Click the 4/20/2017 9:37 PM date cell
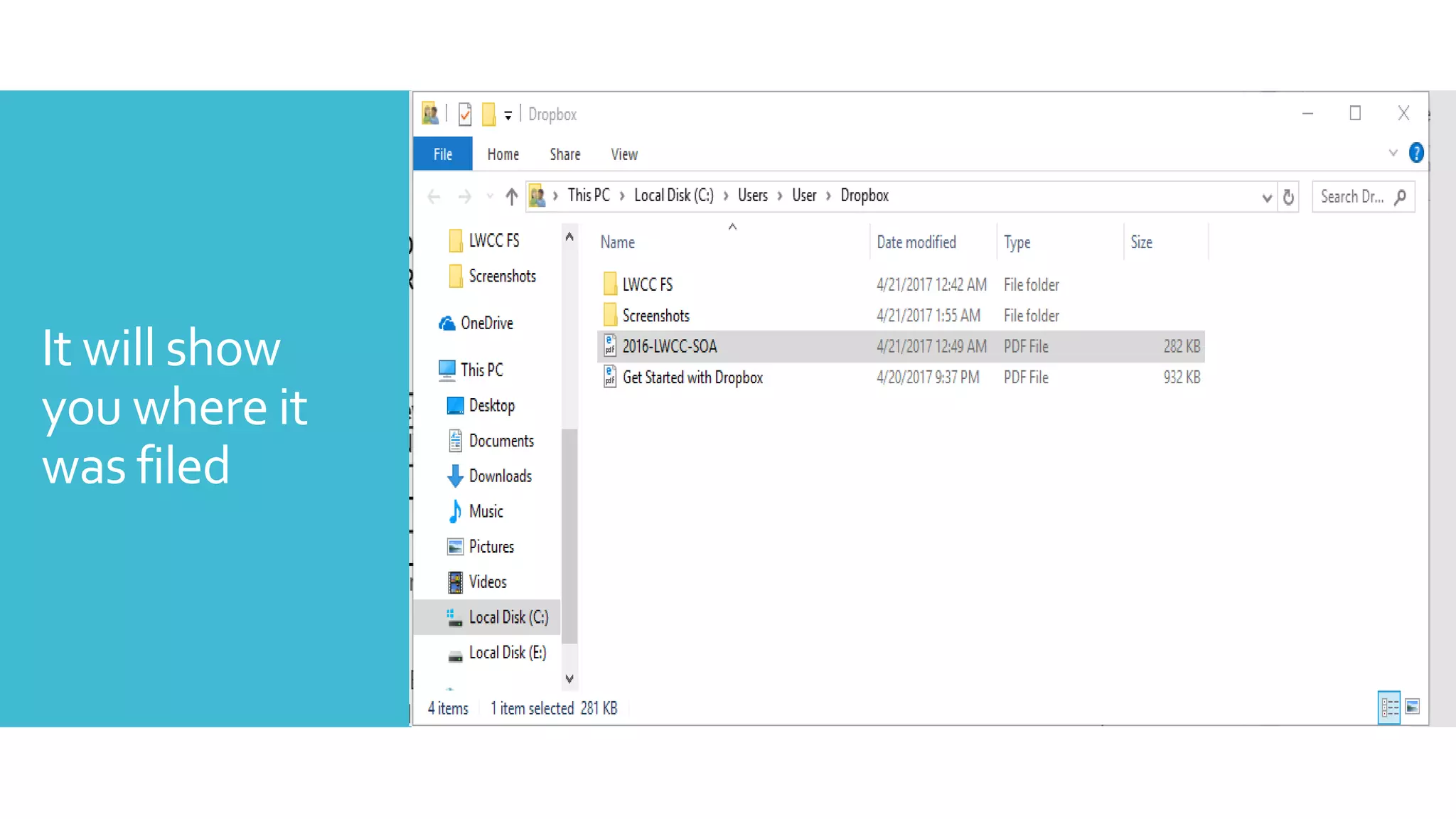The height and width of the screenshot is (819, 1456). [x=928, y=378]
